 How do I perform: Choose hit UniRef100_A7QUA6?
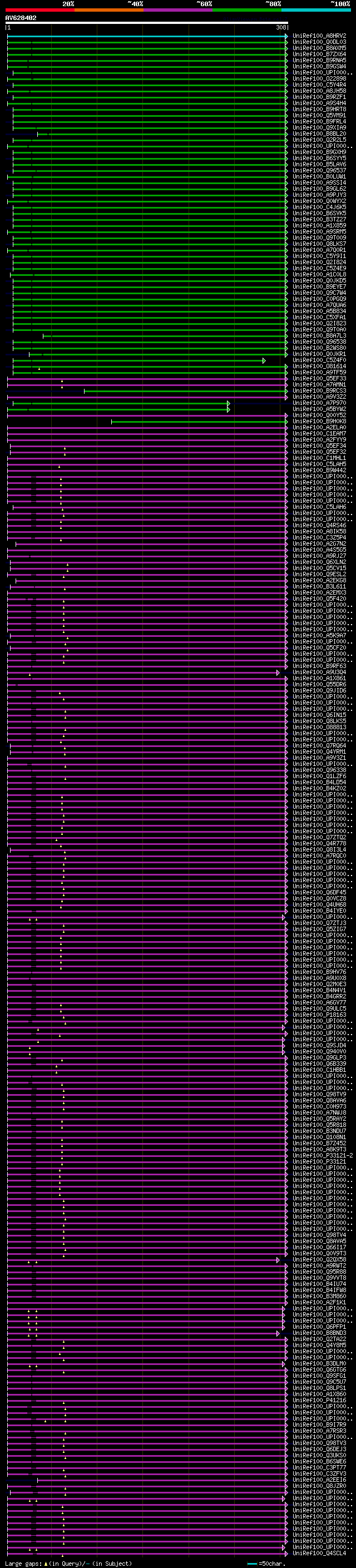point(319,305)
